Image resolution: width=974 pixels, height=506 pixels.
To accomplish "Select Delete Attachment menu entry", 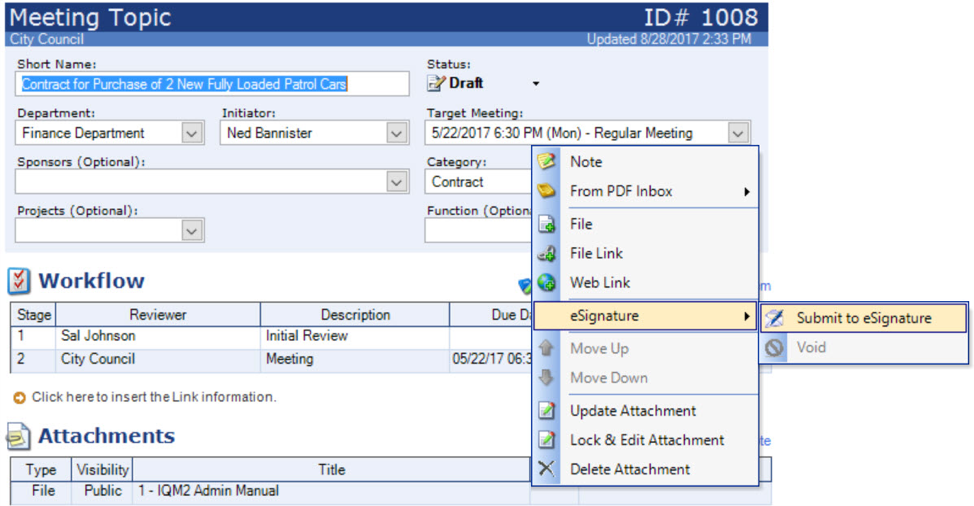I will tap(645, 469).
